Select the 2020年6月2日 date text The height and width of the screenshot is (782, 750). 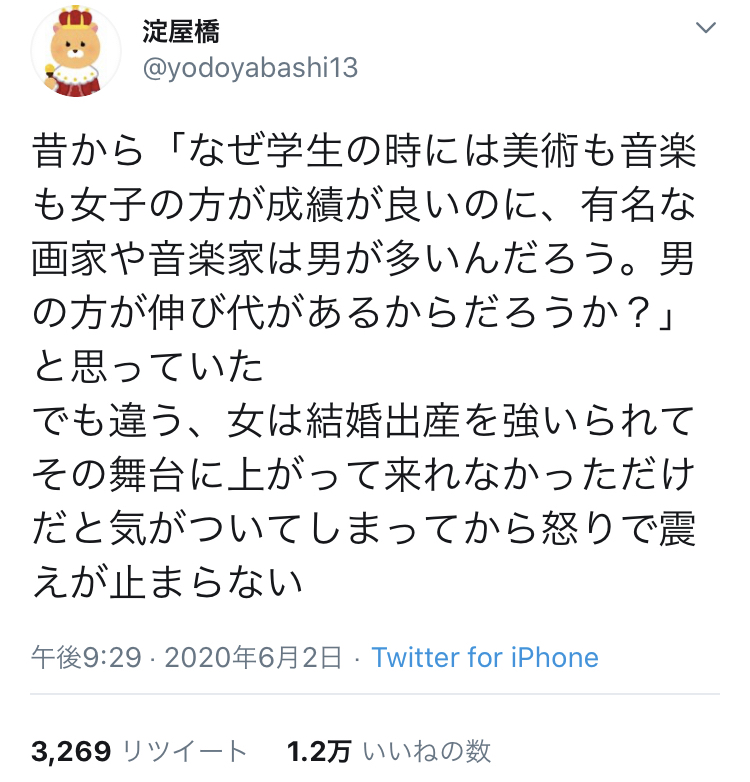coord(253,657)
